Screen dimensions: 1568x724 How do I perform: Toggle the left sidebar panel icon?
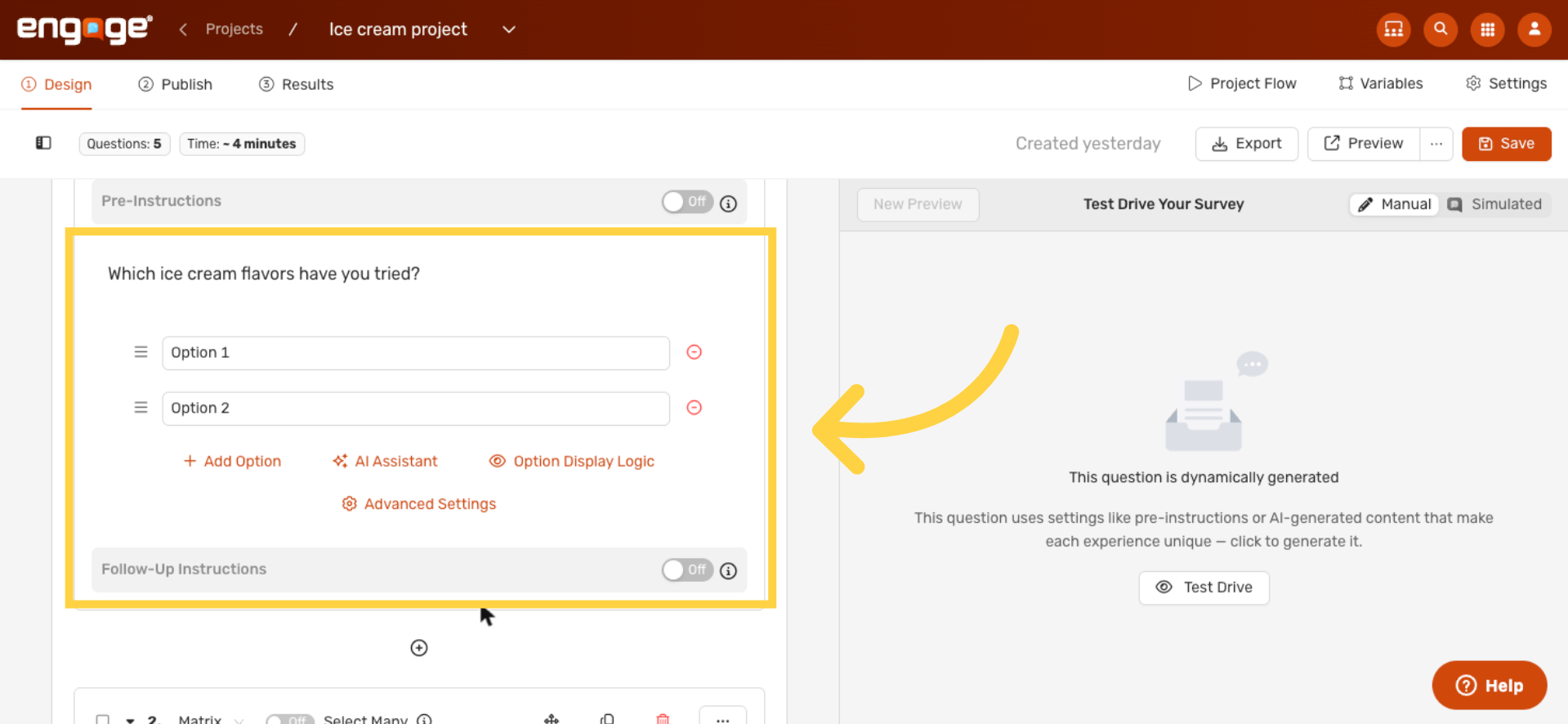(43, 143)
